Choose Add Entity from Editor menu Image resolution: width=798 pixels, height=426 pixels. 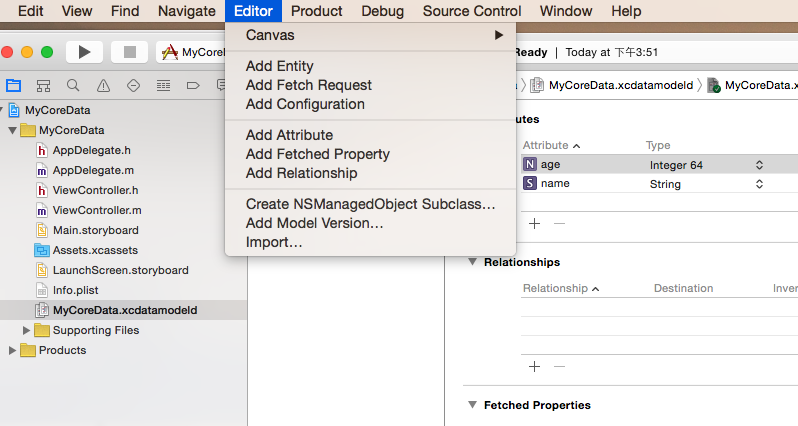point(279,66)
